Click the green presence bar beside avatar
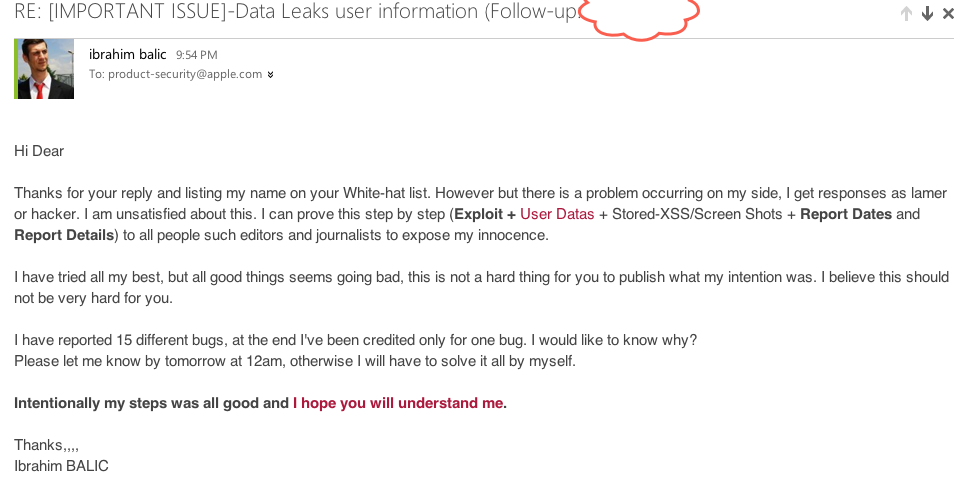This screenshot has height=493, width=968. 16,69
